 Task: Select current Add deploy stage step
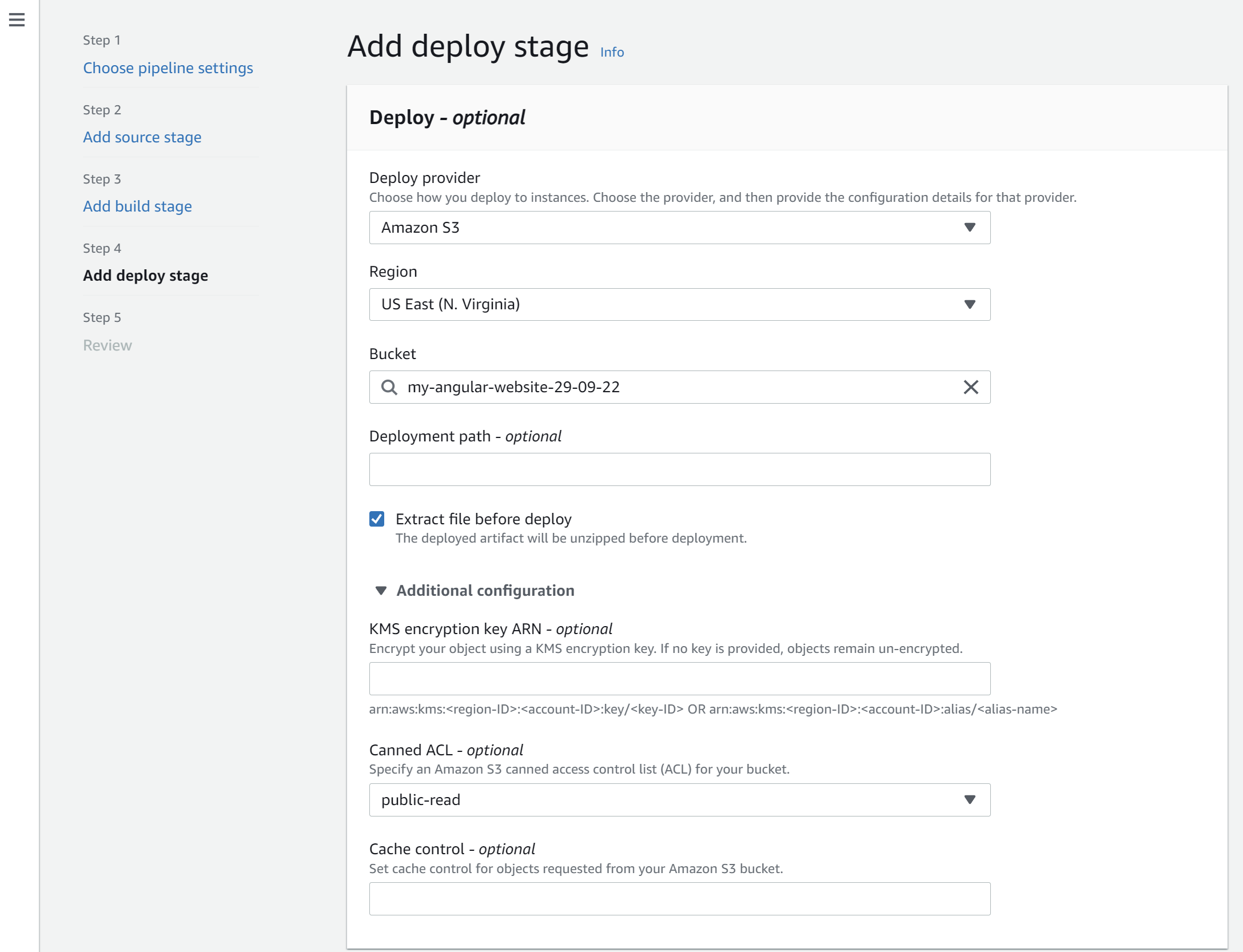[x=145, y=276]
